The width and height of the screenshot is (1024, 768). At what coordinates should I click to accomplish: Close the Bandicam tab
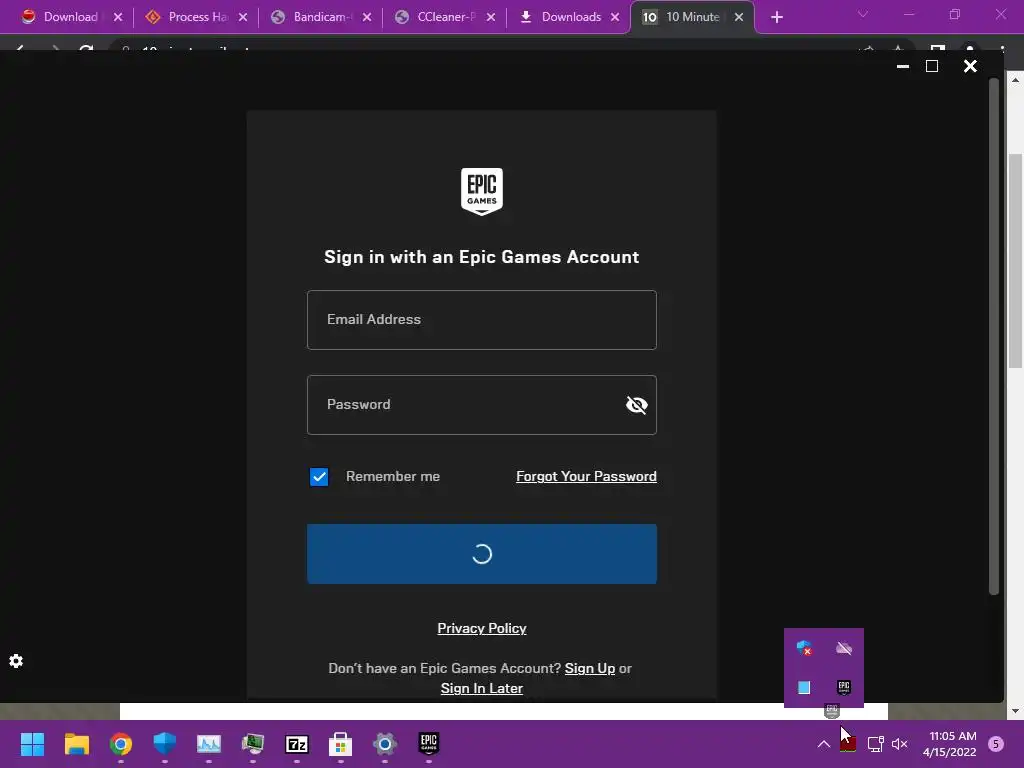(x=367, y=17)
